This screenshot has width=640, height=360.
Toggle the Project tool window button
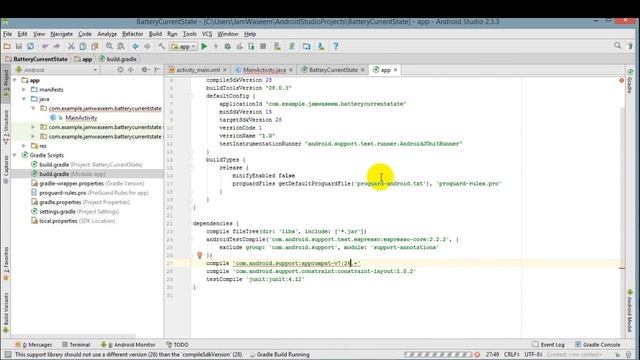tap(6, 85)
